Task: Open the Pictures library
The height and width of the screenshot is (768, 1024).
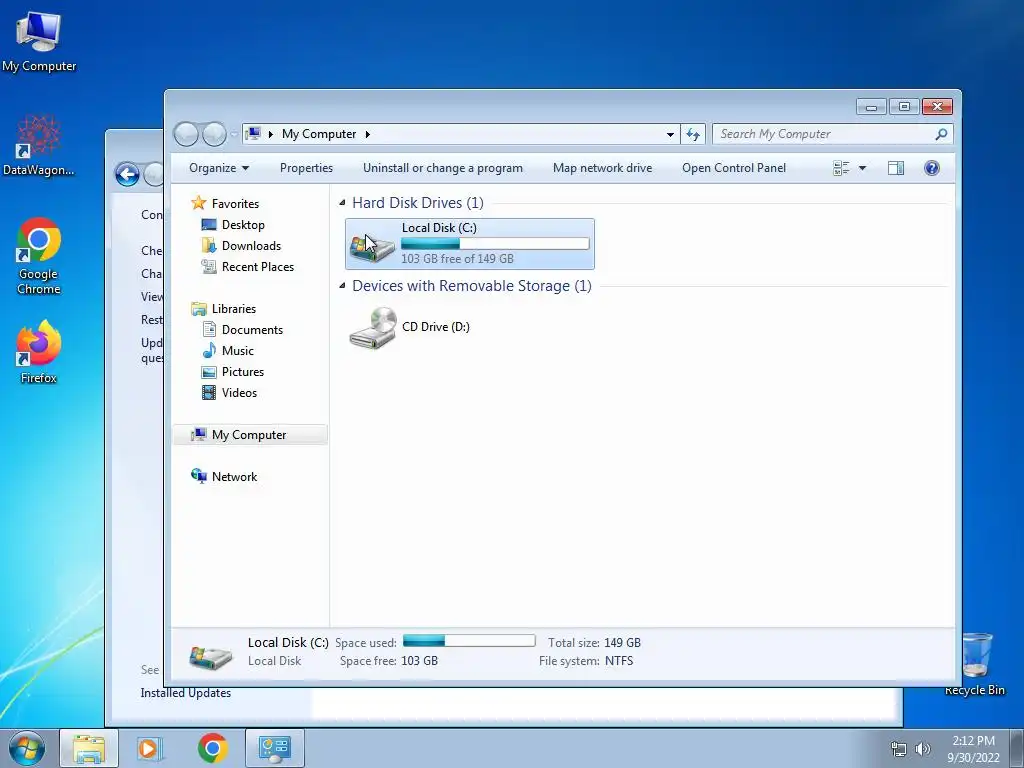Action: click(243, 372)
